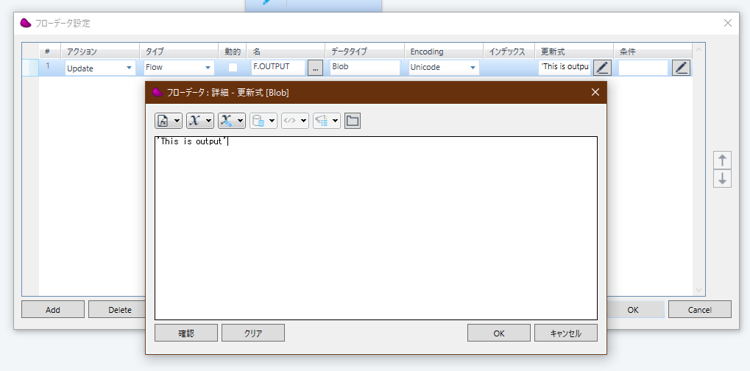Open the folder browse toolbar icon

353,121
